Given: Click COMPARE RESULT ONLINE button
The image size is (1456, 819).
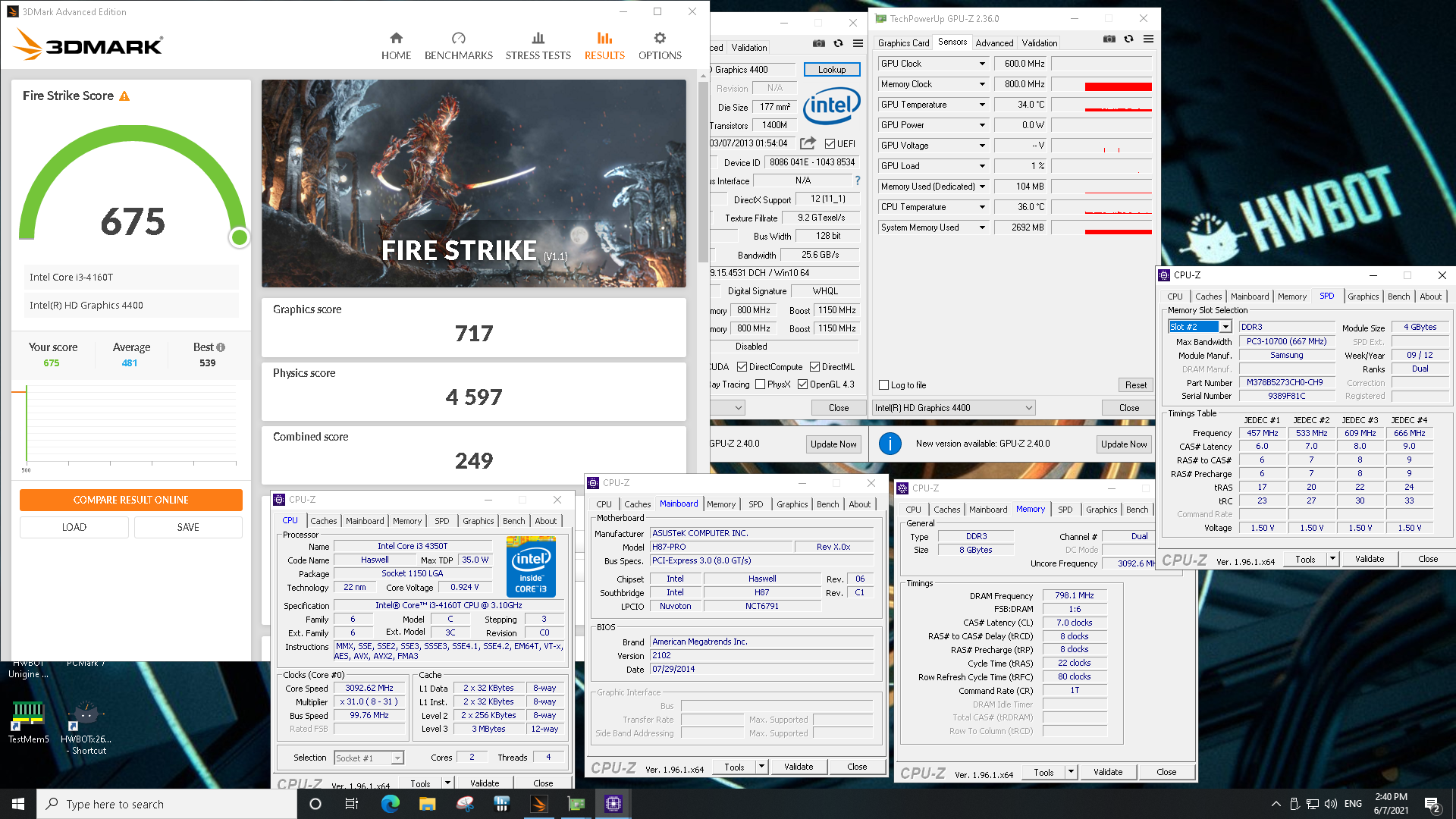Looking at the screenshot, I should pyautogui.click(x=131, y=500).
